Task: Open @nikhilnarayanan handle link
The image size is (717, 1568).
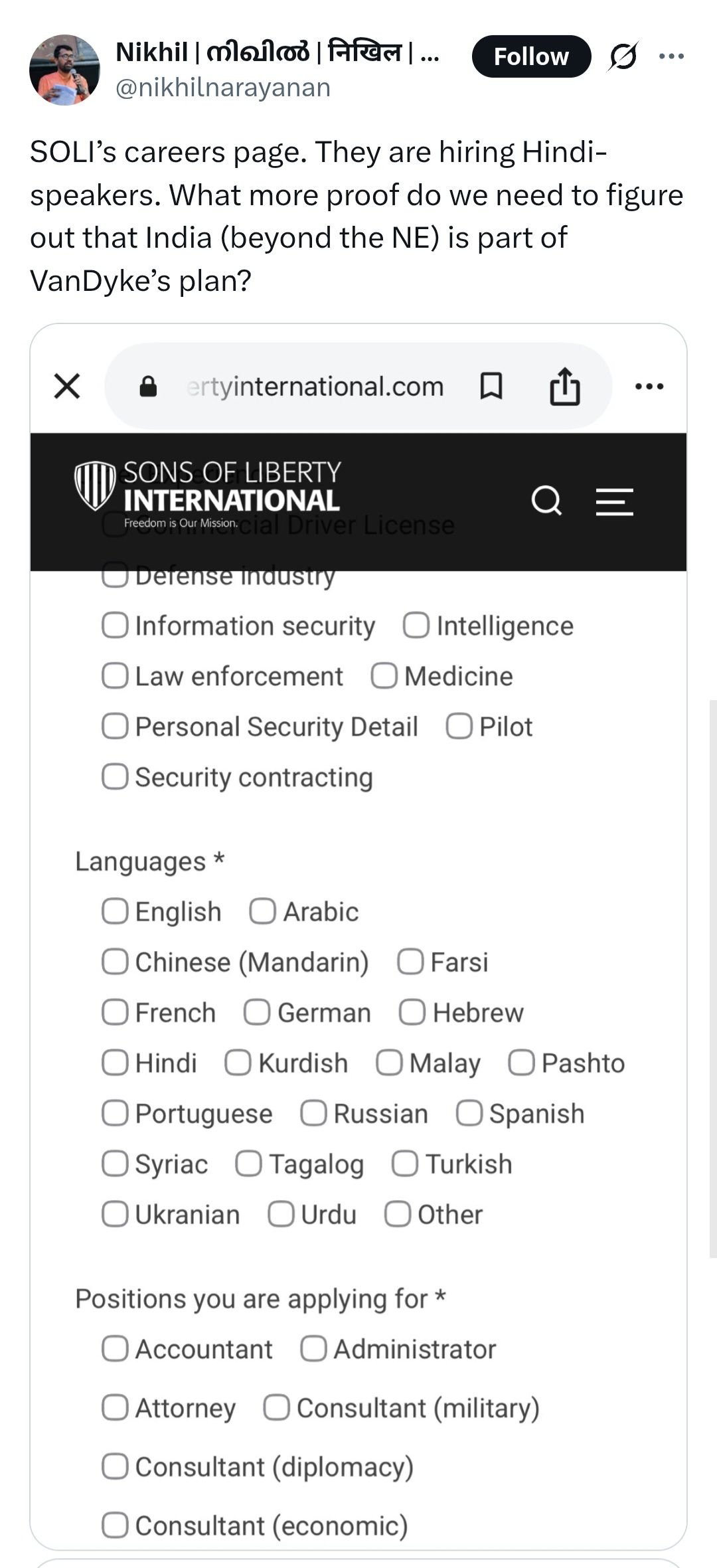Action: 223,88
